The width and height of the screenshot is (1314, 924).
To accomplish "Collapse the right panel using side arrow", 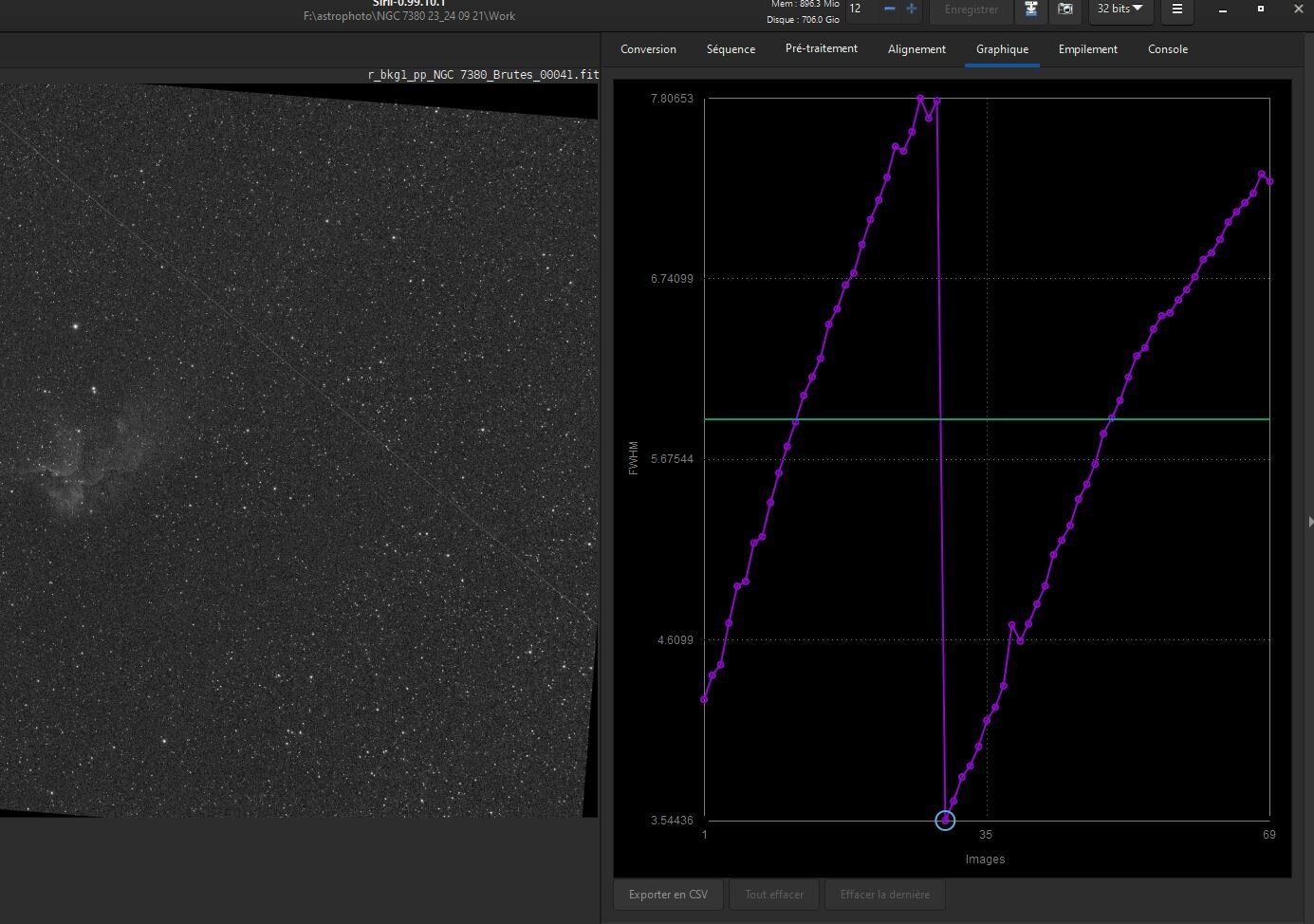I will coord(1309,522).
